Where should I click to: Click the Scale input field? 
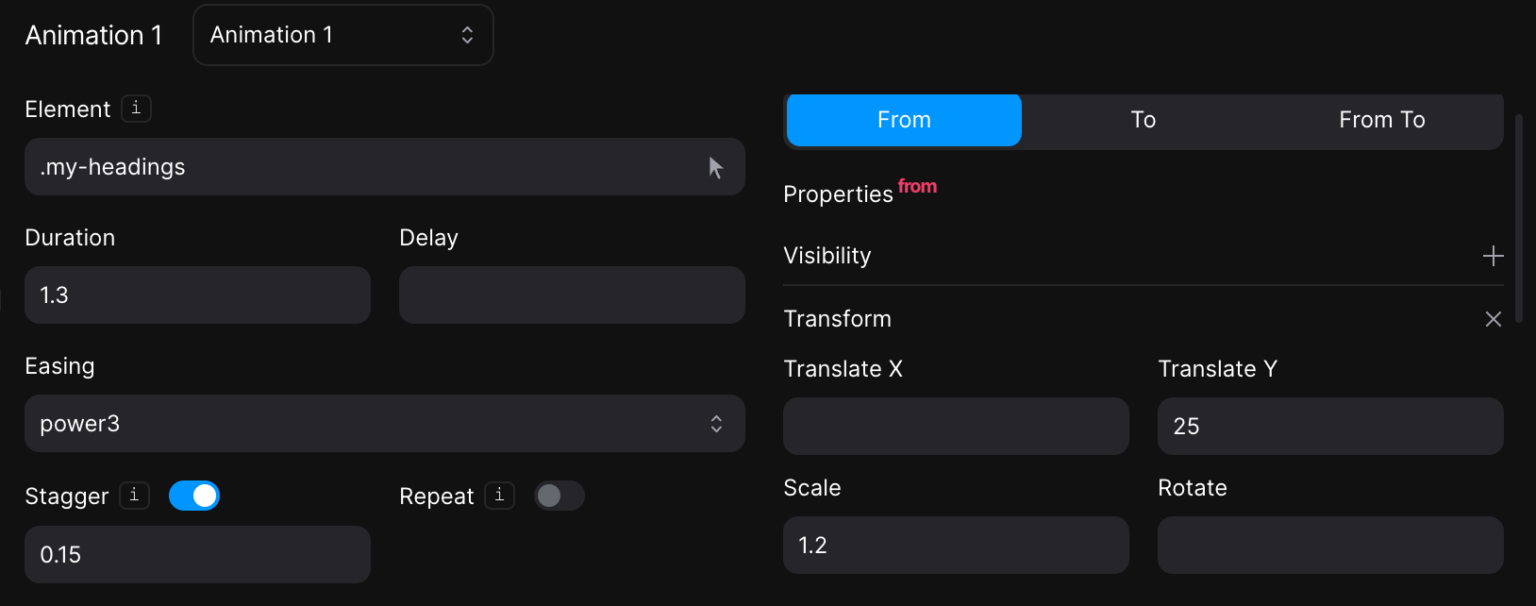coord(955,545)
